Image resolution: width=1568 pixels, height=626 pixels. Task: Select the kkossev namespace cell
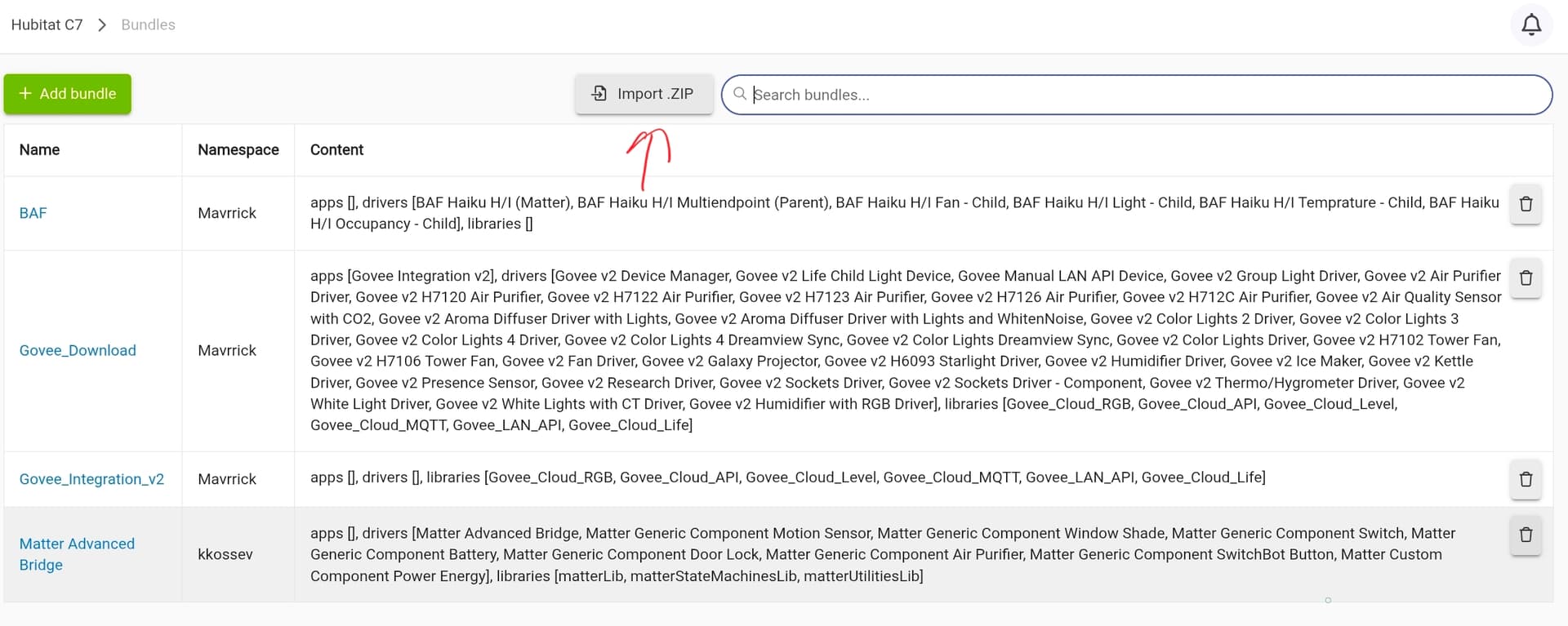coord(225,554)
